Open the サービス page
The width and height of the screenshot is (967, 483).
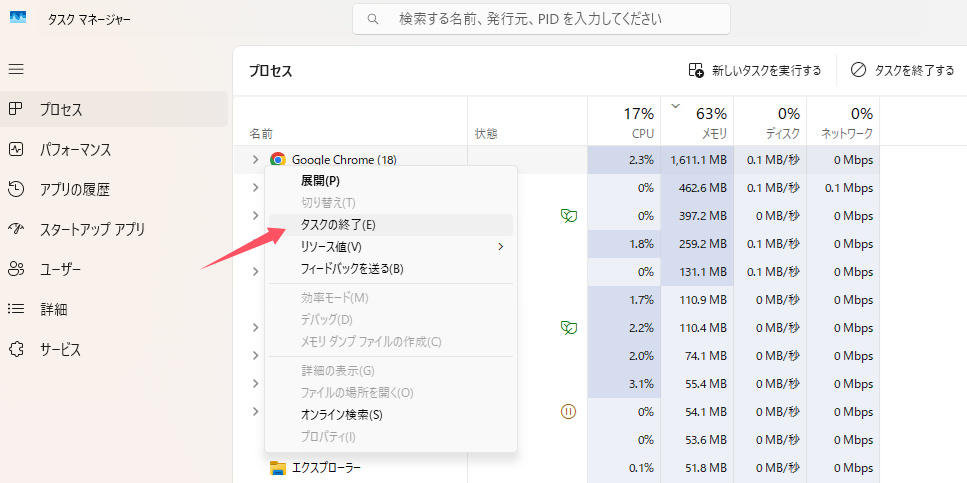60,349
